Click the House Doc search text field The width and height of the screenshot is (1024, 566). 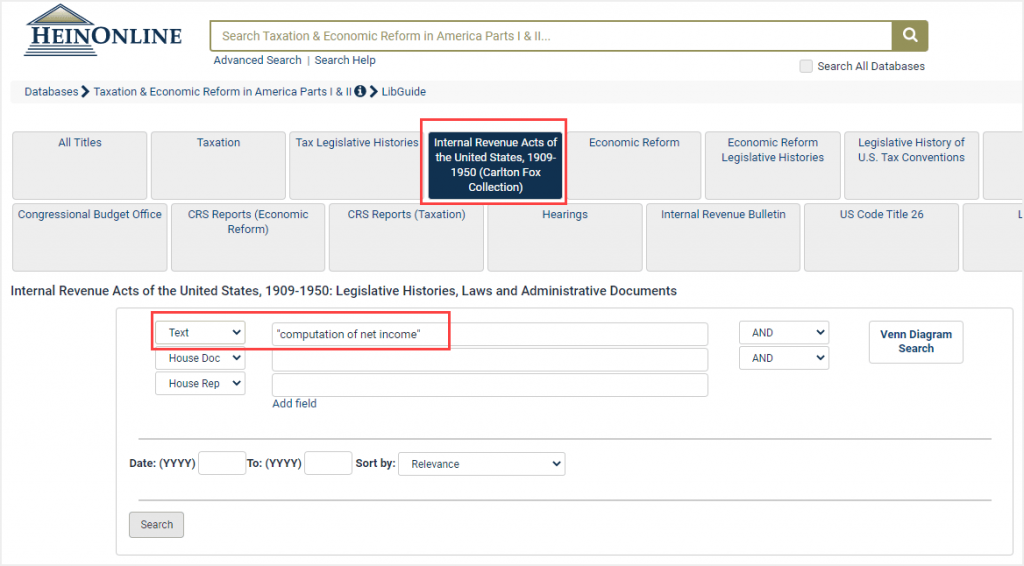click(x=490, y=360)
